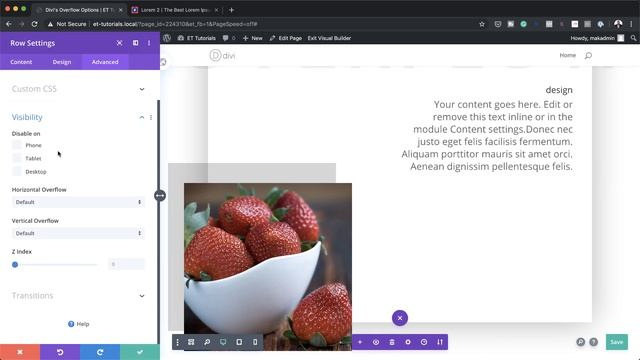The width and height of the screenshot is (640, 360).
Task: Open the Help link in settings panel
Action: 78,324
